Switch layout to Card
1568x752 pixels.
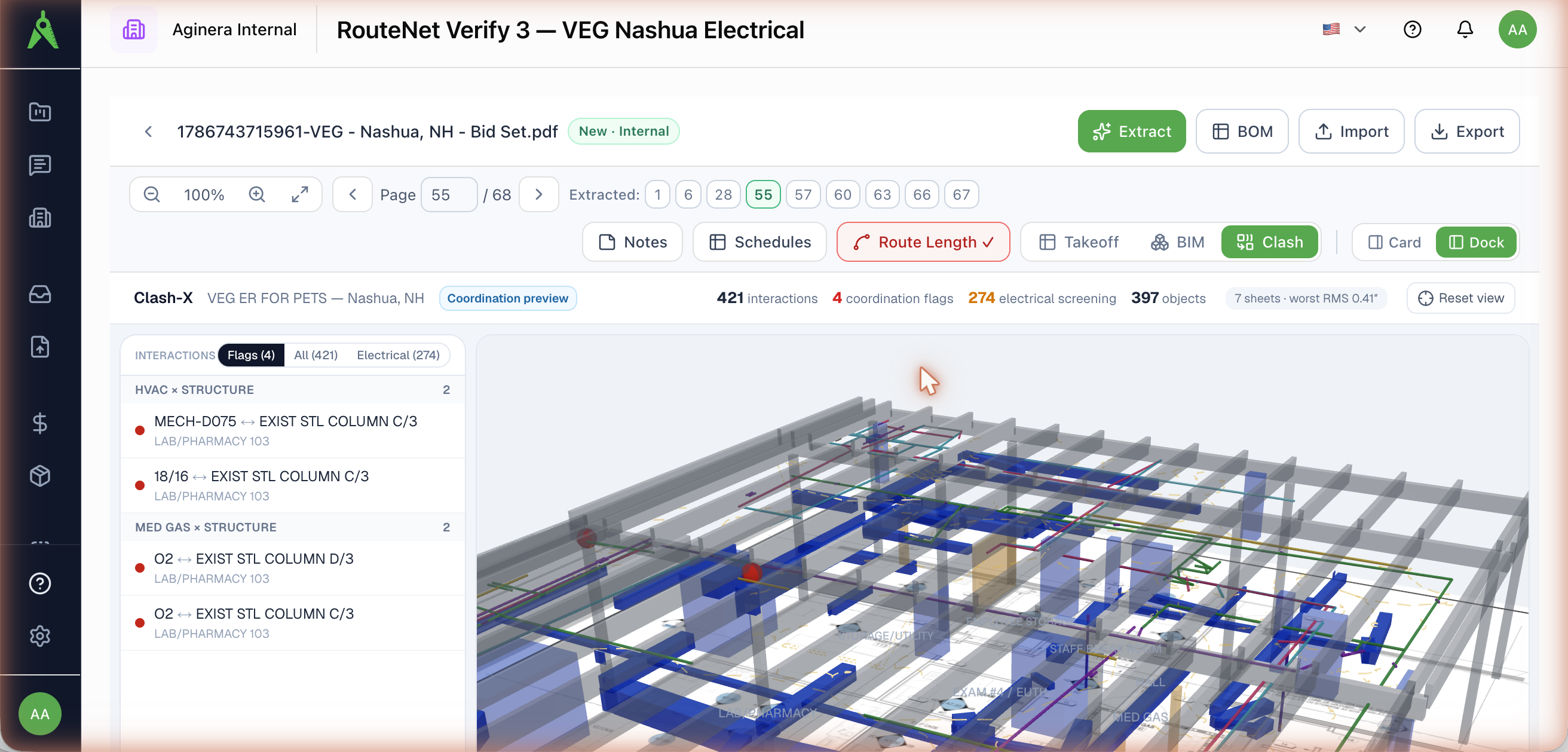coord(1394,242)
